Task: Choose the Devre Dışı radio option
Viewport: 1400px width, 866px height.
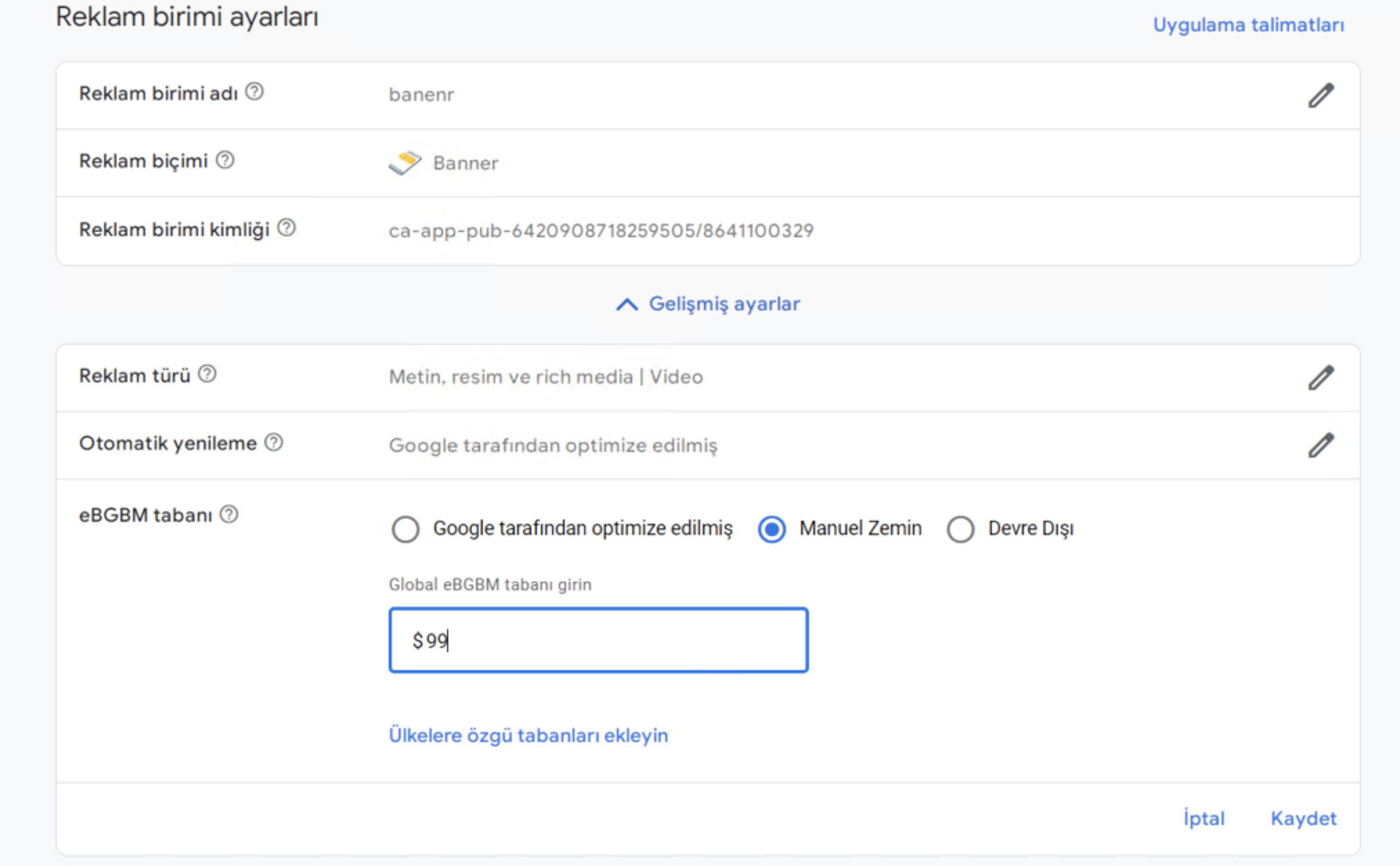Action: pos(961,529)
